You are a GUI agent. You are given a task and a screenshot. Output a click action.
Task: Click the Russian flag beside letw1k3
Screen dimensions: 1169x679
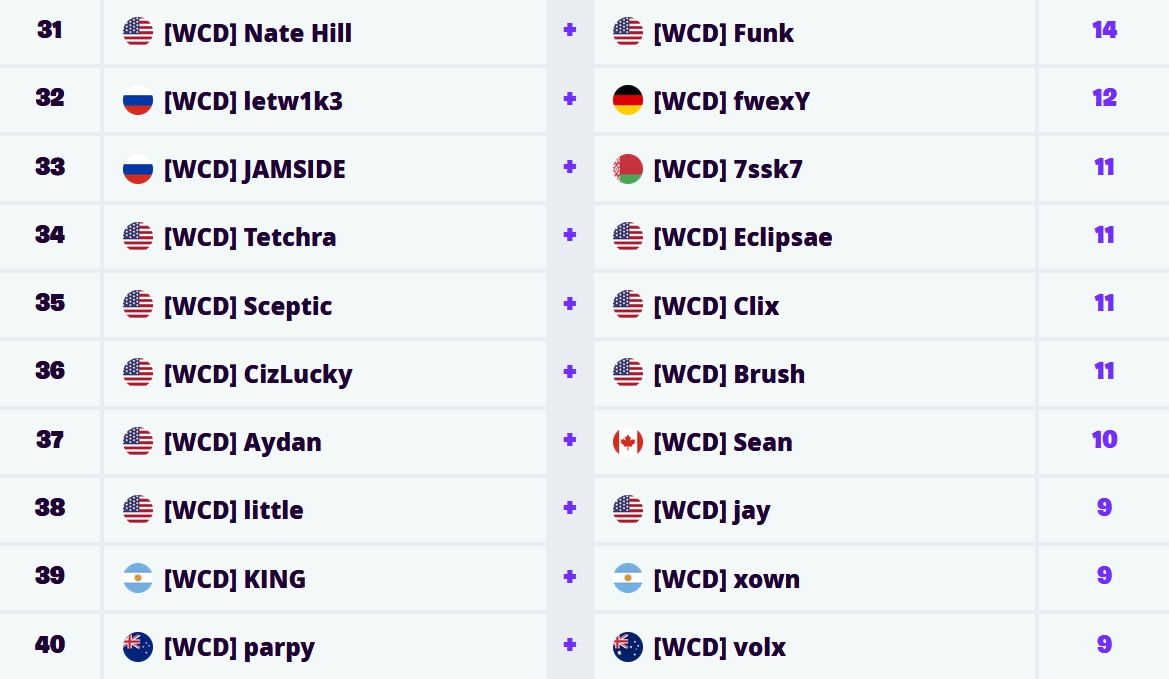pos(137,99)
